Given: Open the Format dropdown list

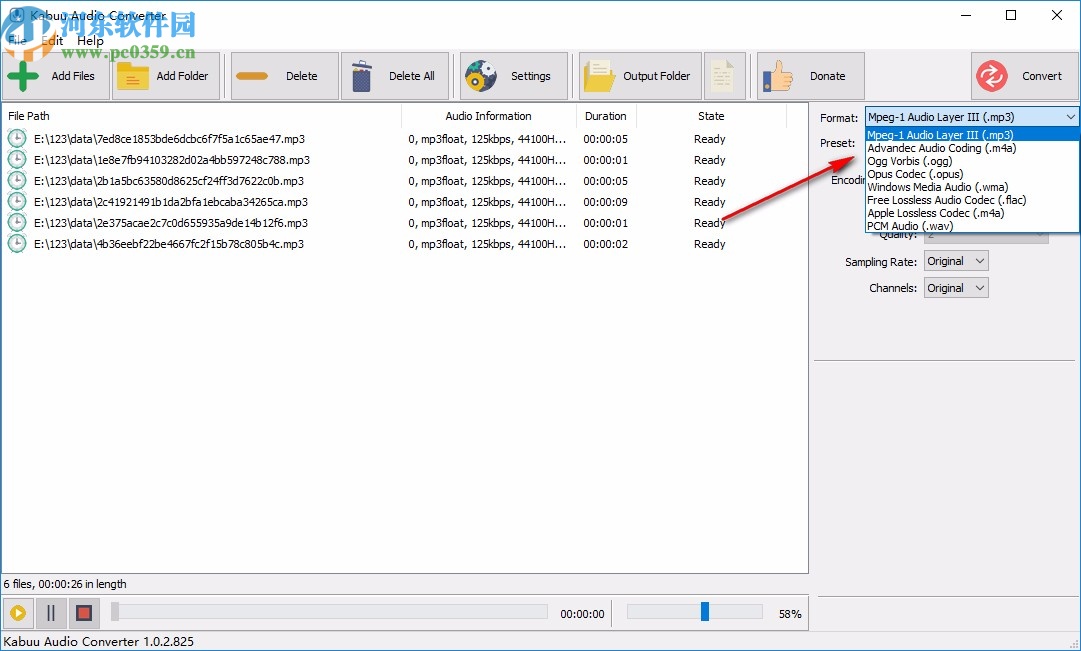Looking at the screenshot, I should (1071, 116).
